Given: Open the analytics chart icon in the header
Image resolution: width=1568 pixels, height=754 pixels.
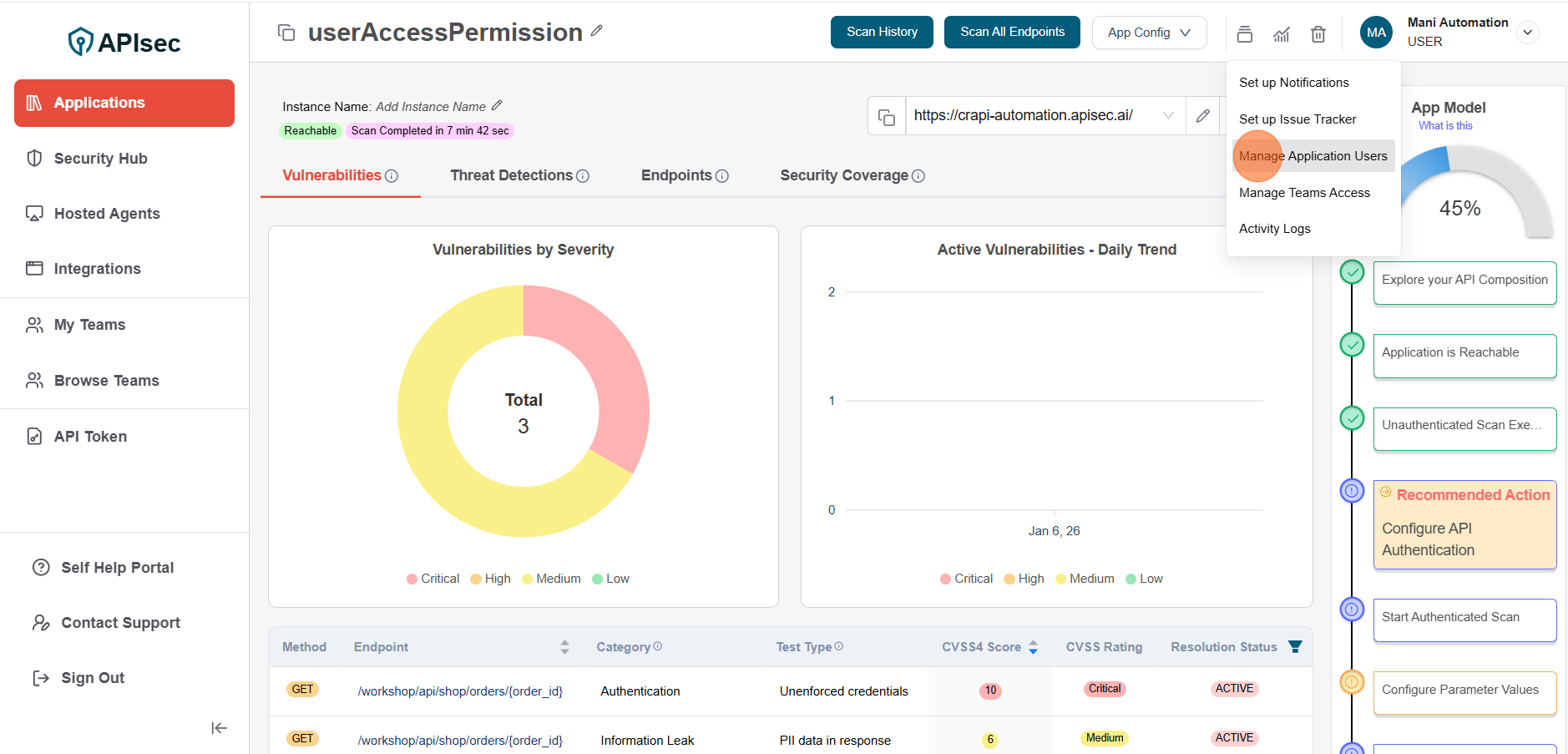Looking at the screenshot, I should coord(1281,34).
